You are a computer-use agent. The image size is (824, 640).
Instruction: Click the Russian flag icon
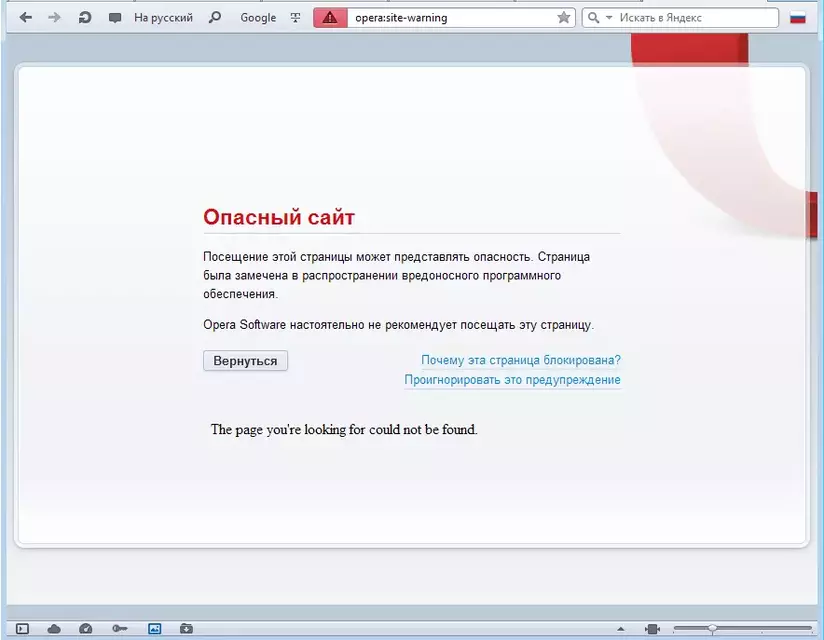pos(798,18)
